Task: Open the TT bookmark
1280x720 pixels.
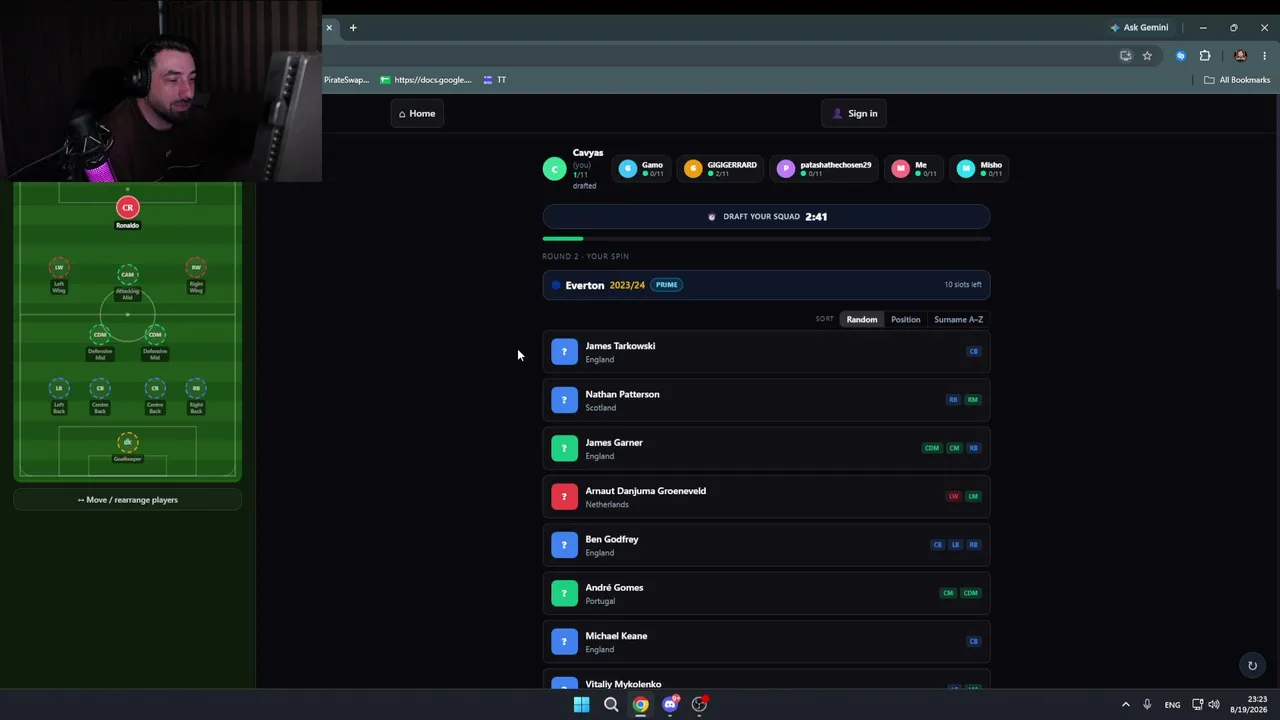Action: pos(495,80)
